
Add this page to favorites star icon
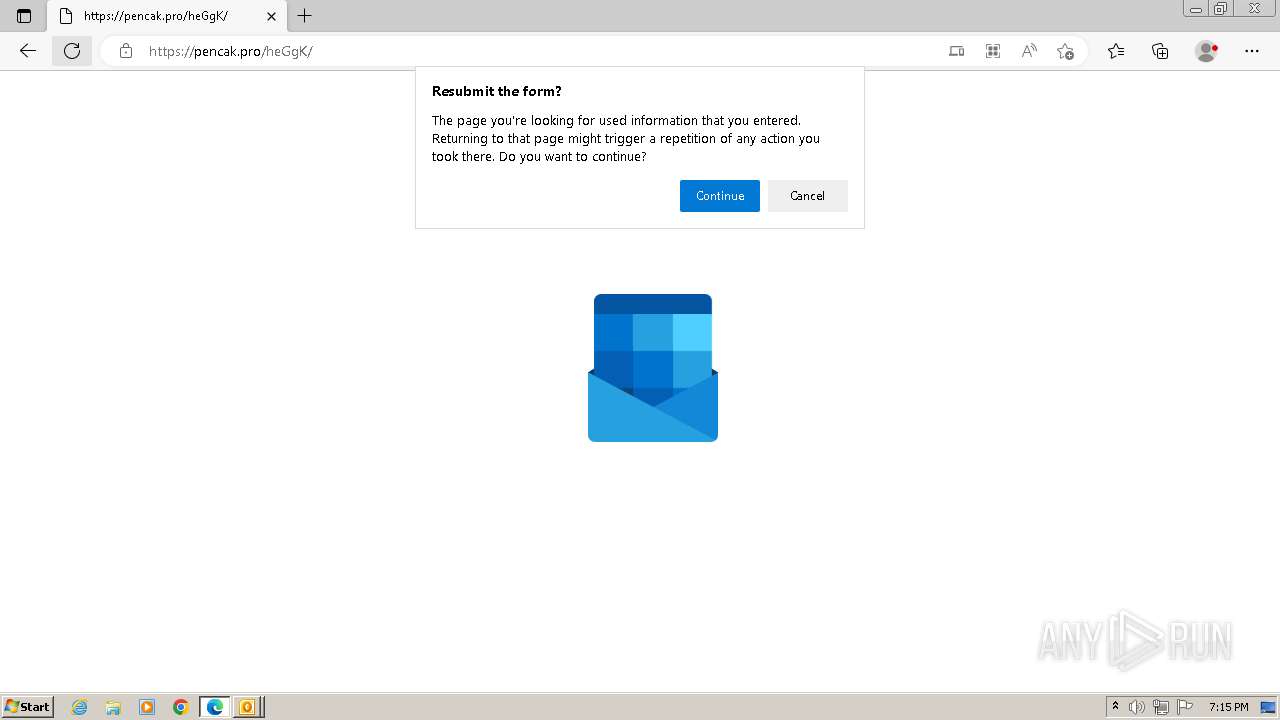coord(1065,51)
